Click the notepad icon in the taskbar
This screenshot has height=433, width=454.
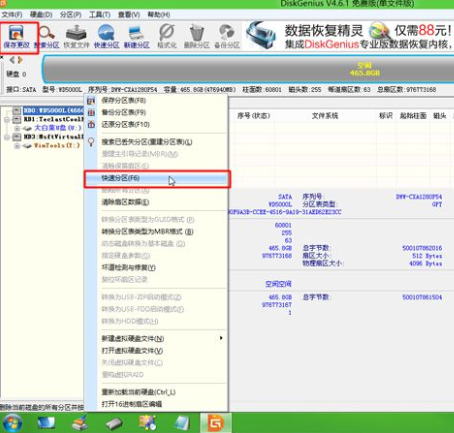[182, 423]
